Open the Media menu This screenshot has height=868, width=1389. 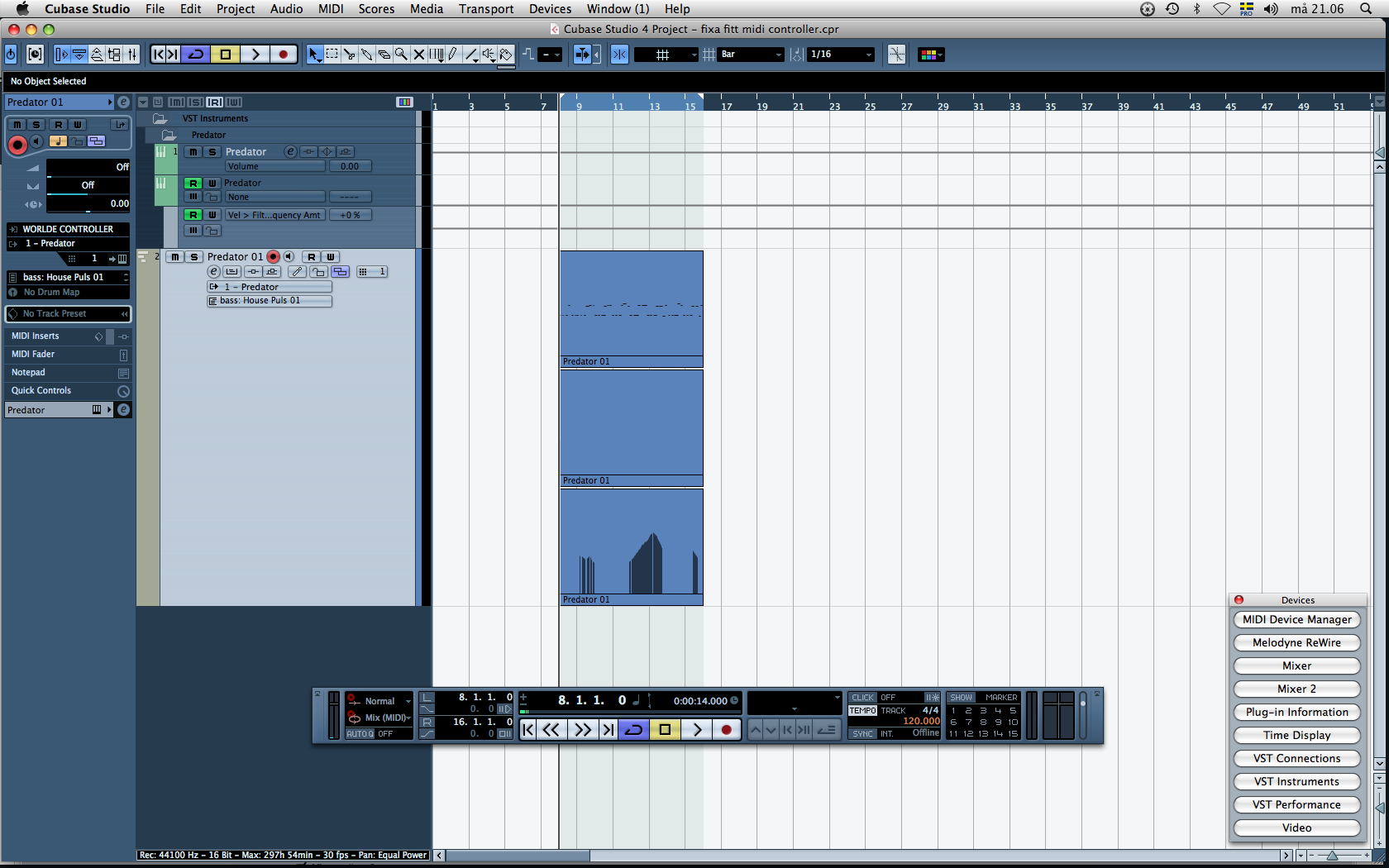coord(427,9)
